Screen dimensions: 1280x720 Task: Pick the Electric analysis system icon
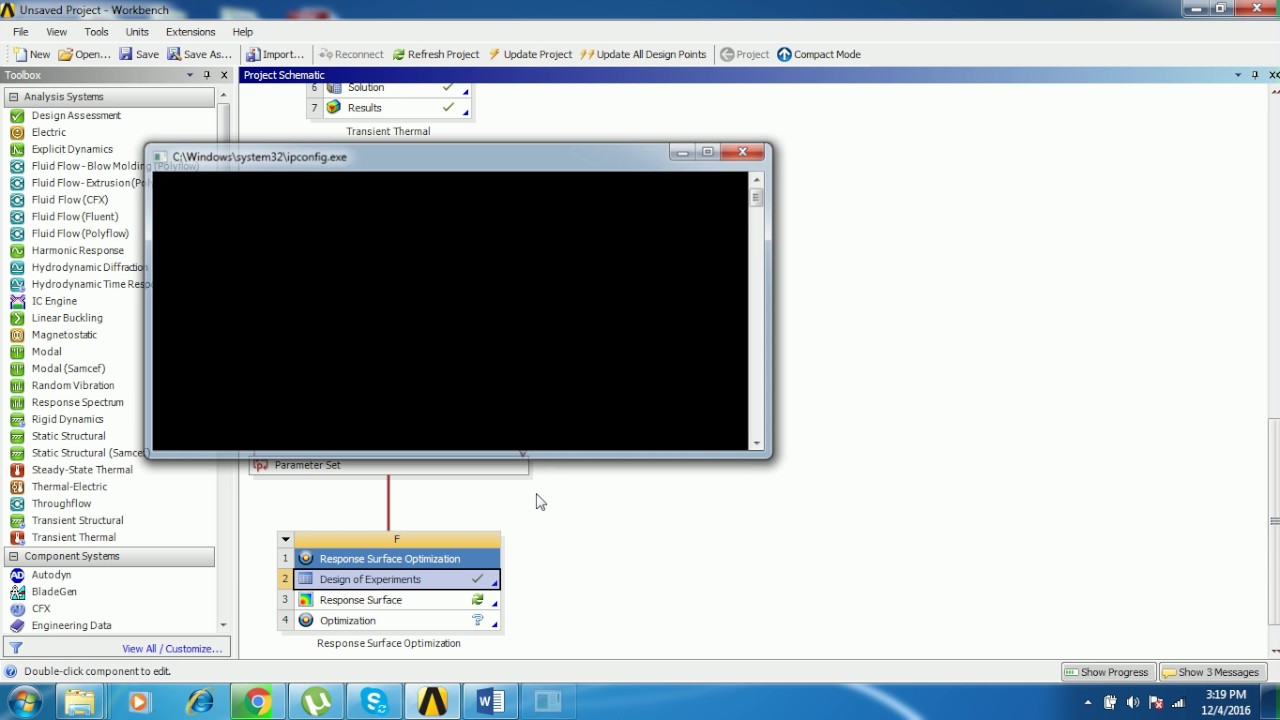point(17,132)
